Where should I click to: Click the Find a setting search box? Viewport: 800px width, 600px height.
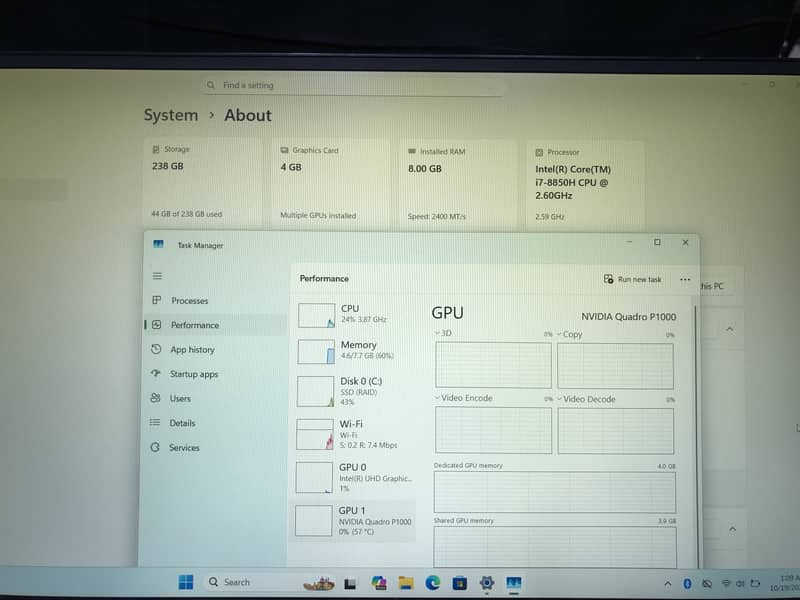point(352,85)
